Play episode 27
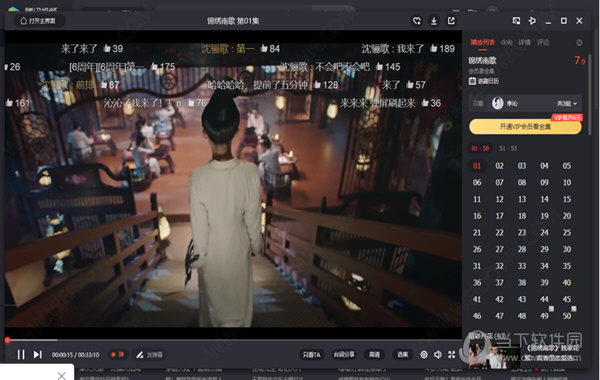 coord(499,249)
